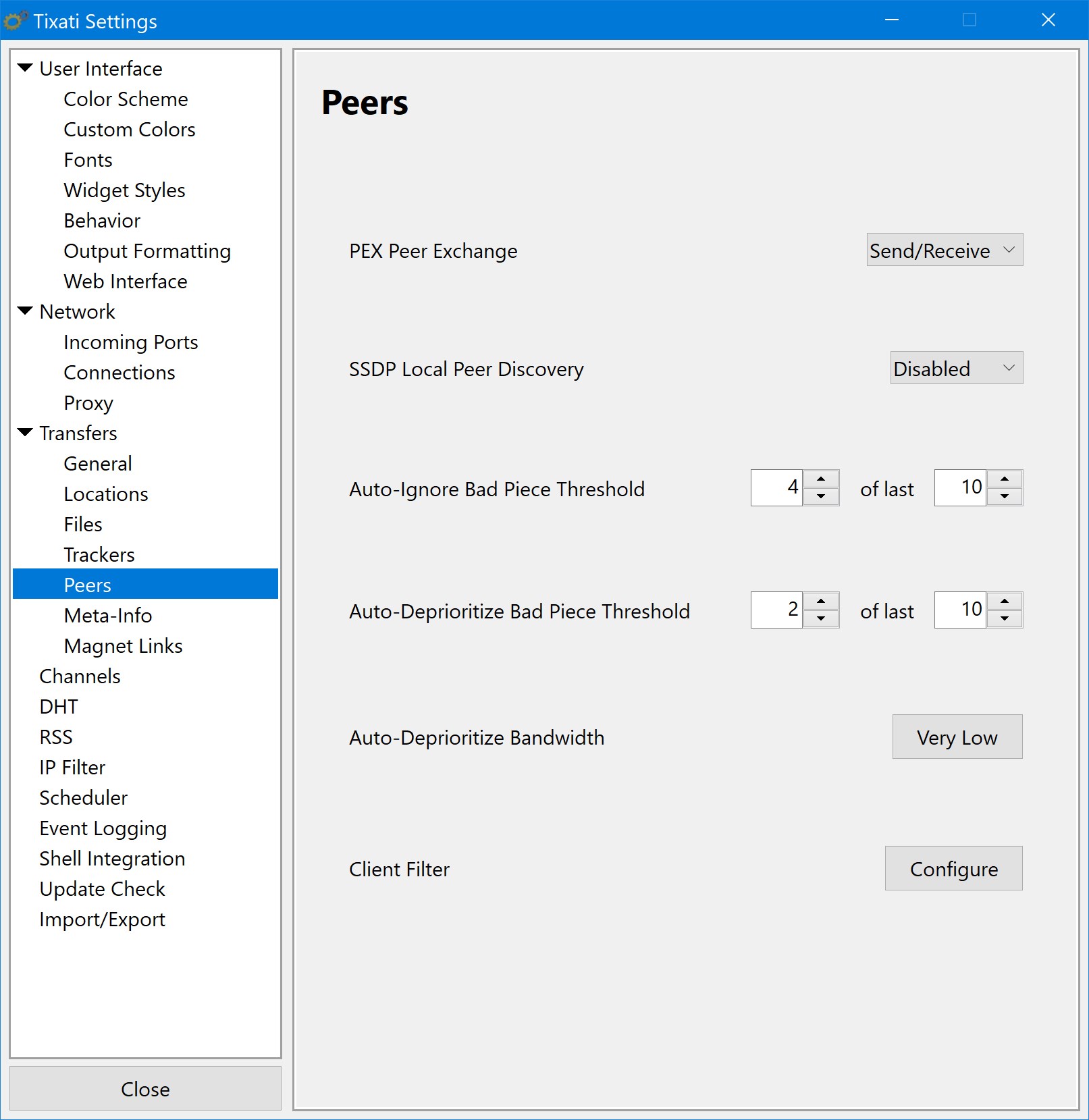The height and width of the screenshot is (1120, 1089).
Task: Close the Tixati Settings window
Action: 1048,20
